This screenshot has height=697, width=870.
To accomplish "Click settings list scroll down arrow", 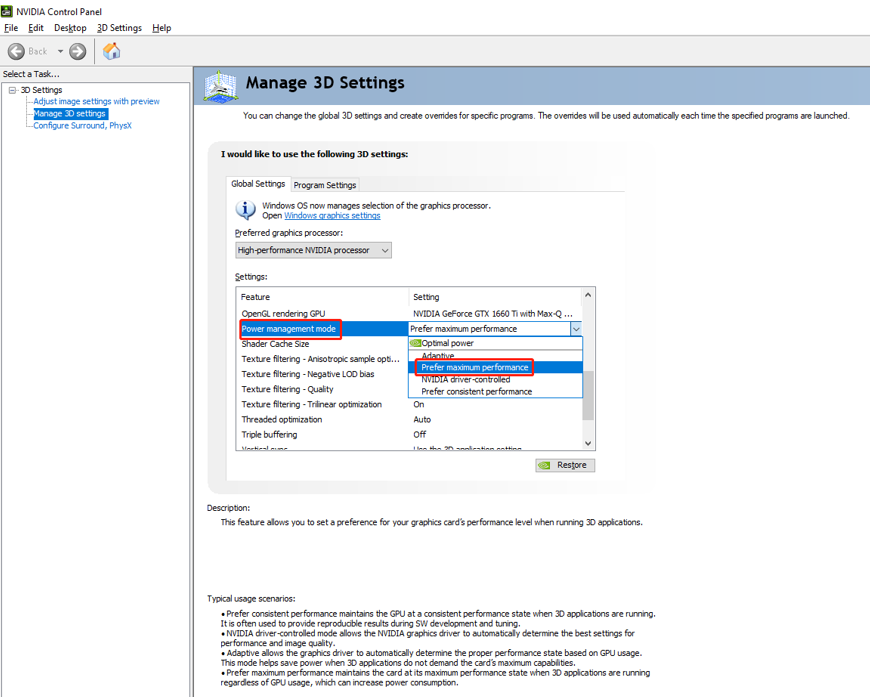I will (588, 443).
